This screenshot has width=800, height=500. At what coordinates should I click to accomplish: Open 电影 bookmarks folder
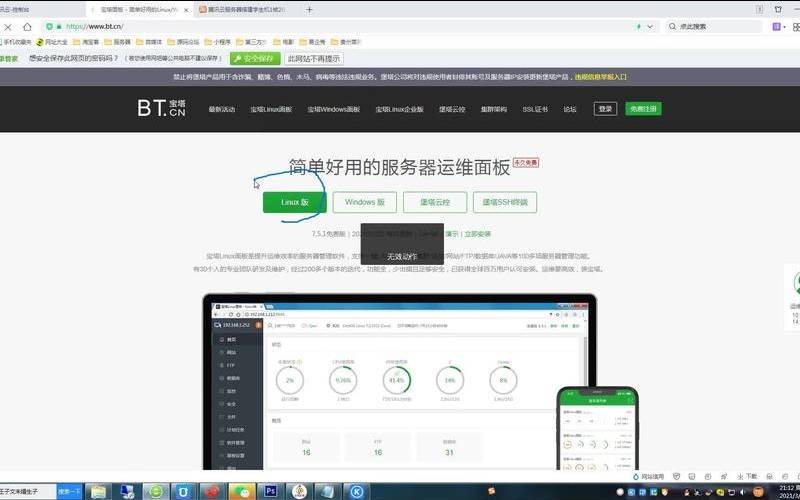[x=284, y=42]
